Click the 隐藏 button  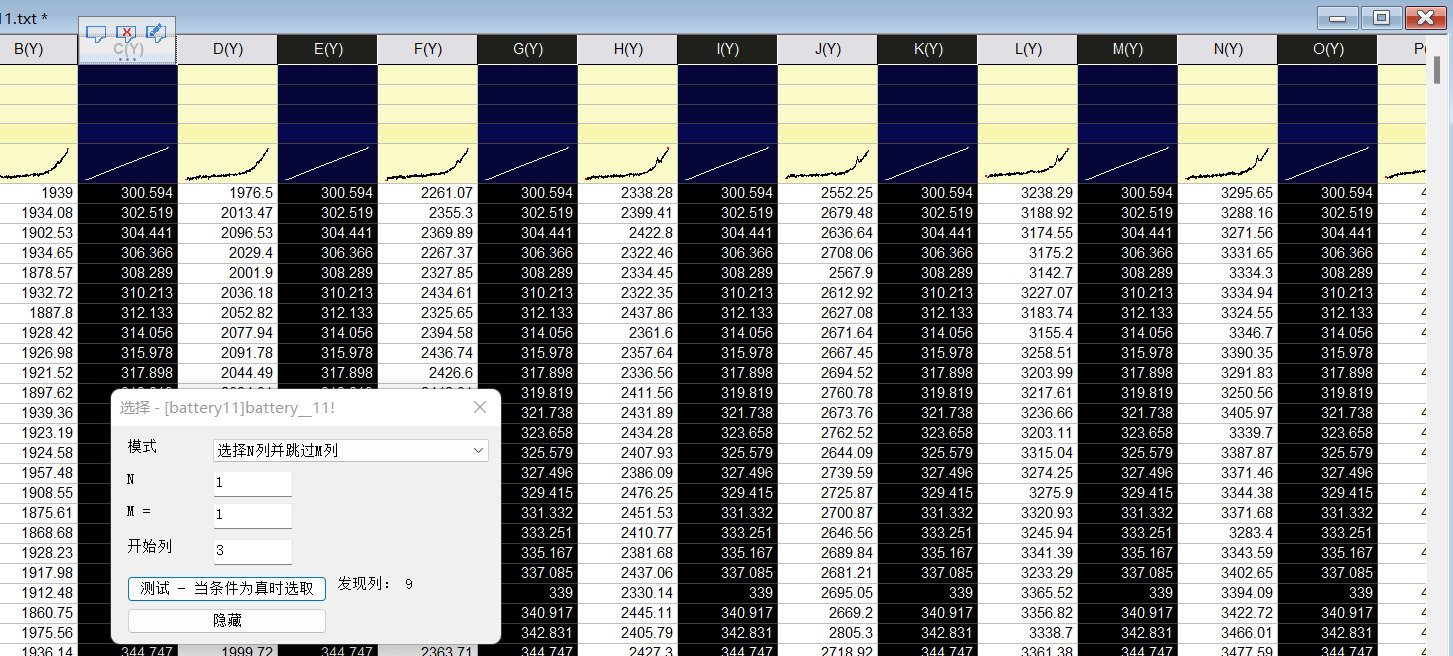(227, 621)
